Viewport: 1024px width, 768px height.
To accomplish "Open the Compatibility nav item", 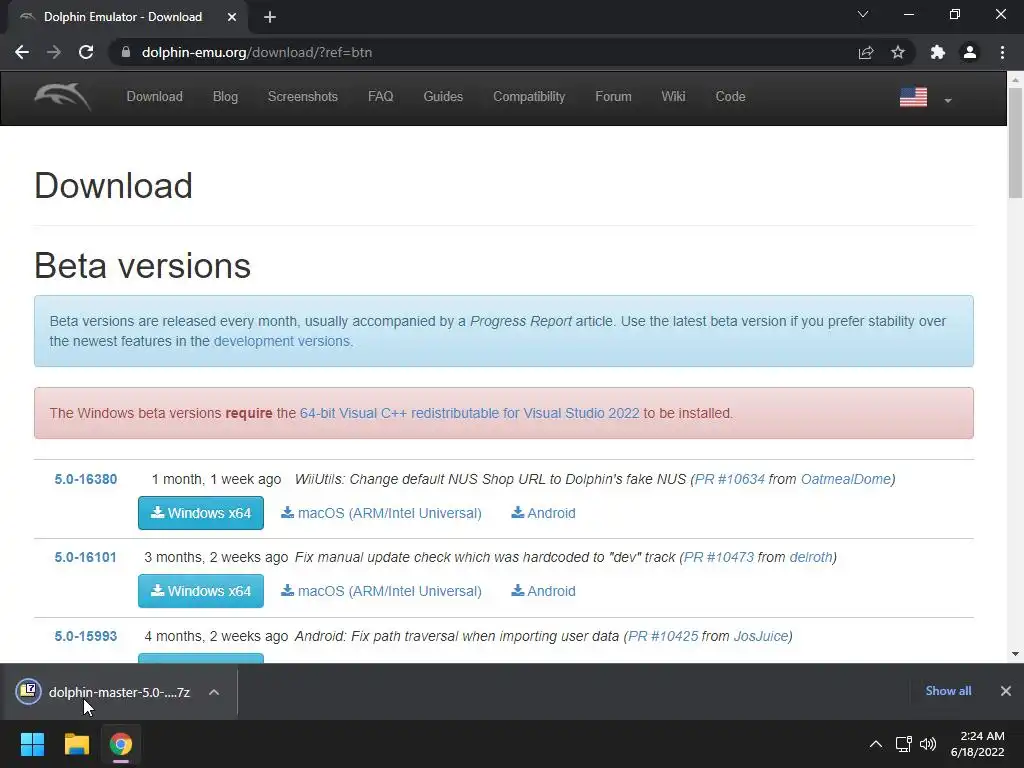I will click(529, 97).
